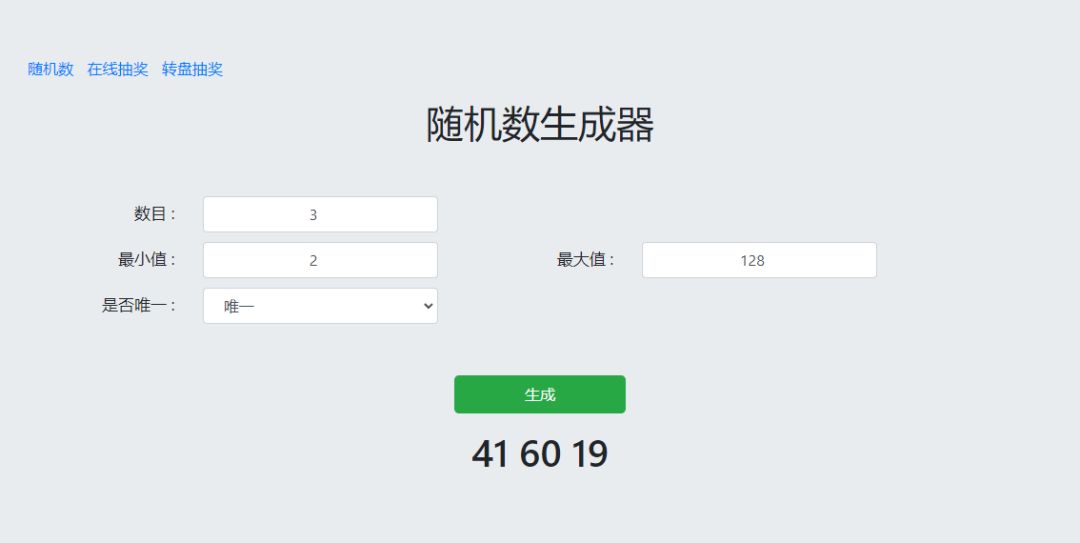
Task: Go to the 在线抽奖 page link
Action: coord(118,69)
